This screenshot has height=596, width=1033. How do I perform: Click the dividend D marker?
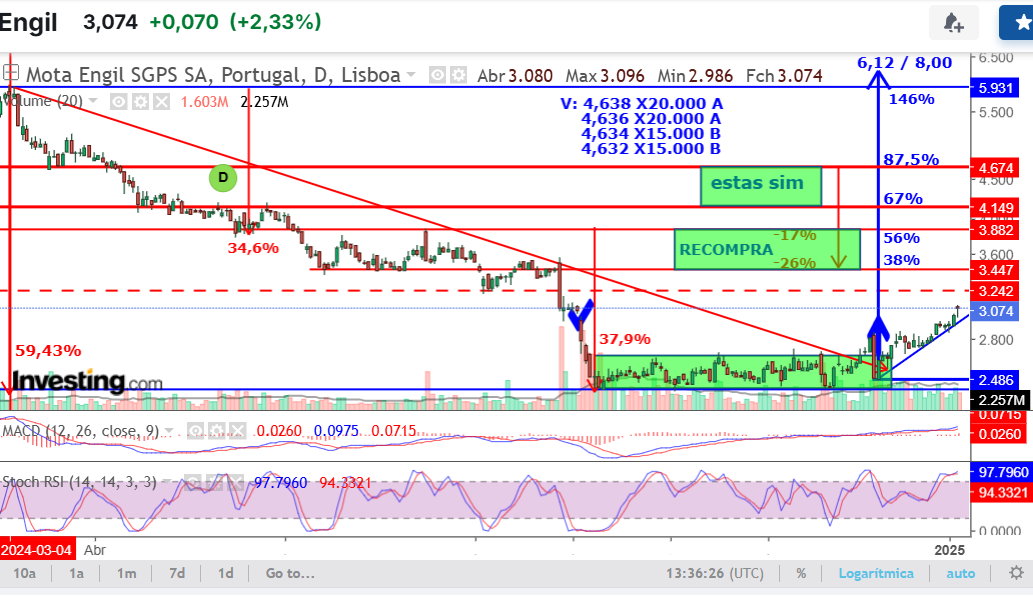[223, 178]
